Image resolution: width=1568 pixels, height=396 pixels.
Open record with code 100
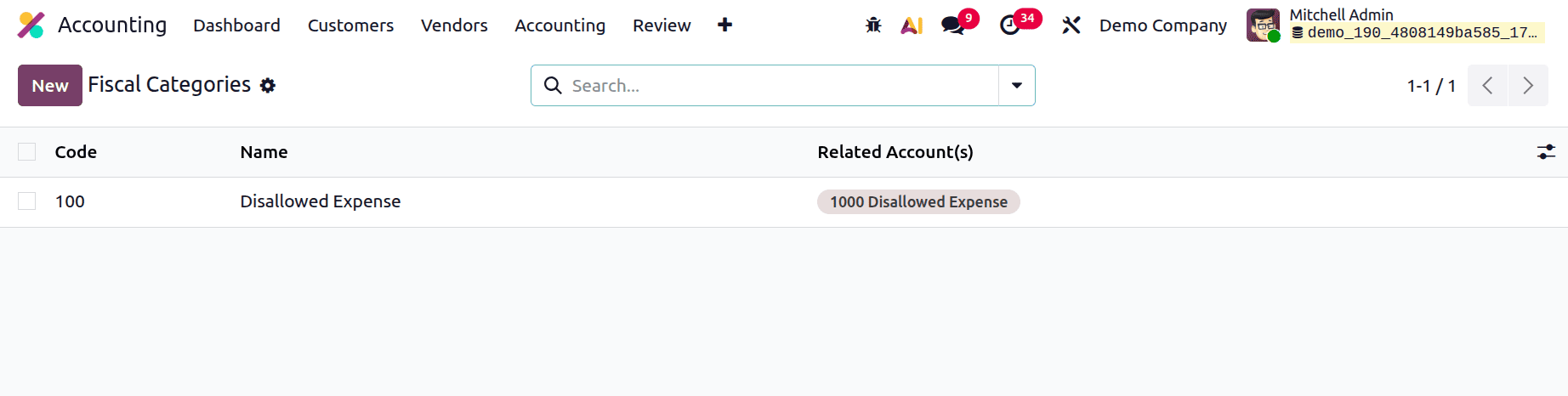pyautogui.click(x=70, y=201)
